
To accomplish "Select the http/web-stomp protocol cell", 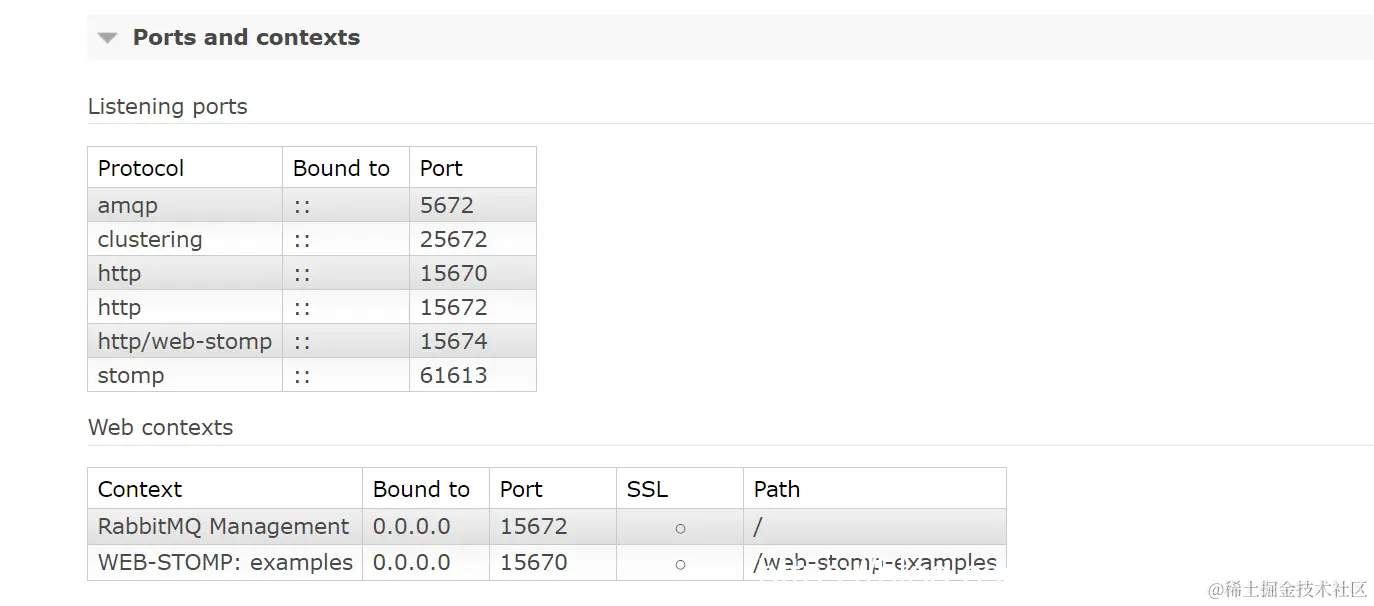I will pos(185,341).
